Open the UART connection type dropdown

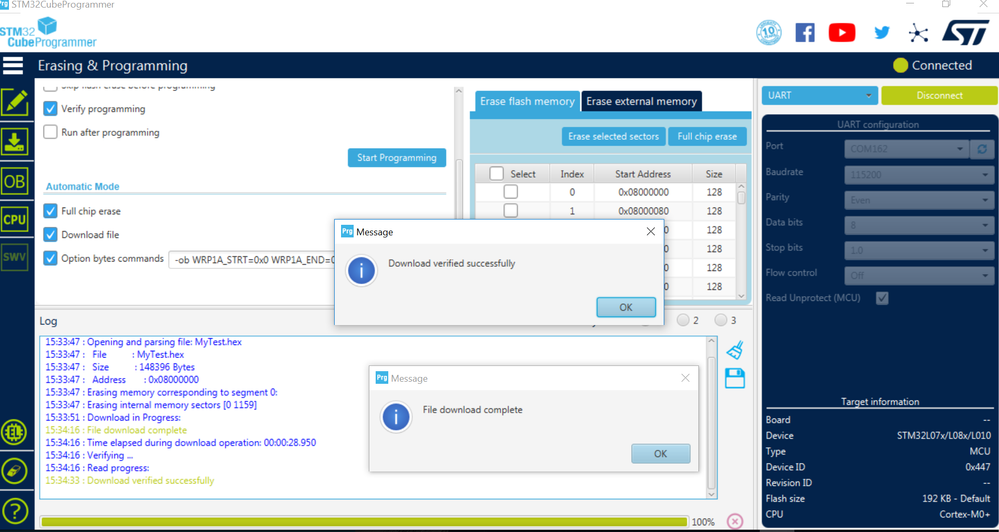(x=820, y=96)
